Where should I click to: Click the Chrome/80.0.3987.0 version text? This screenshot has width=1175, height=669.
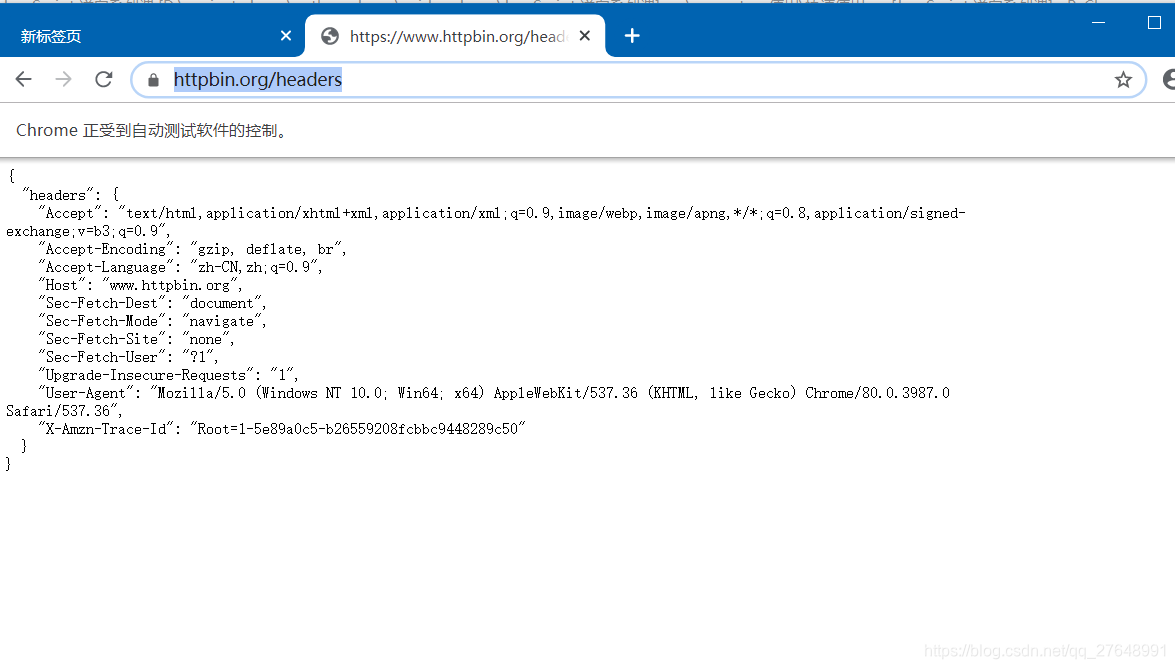877,393
